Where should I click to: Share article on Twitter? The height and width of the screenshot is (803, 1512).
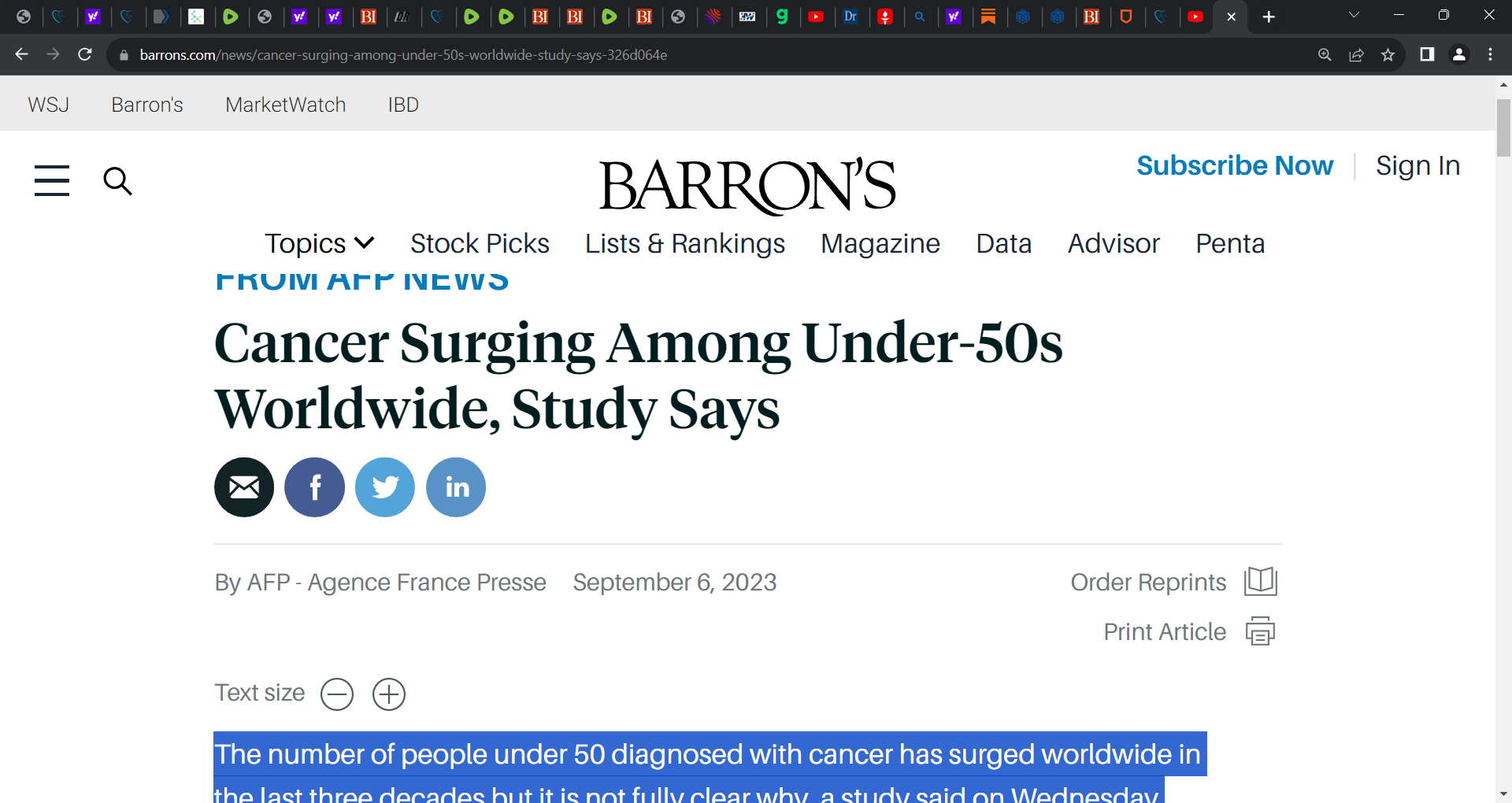(x=385, y=487)
